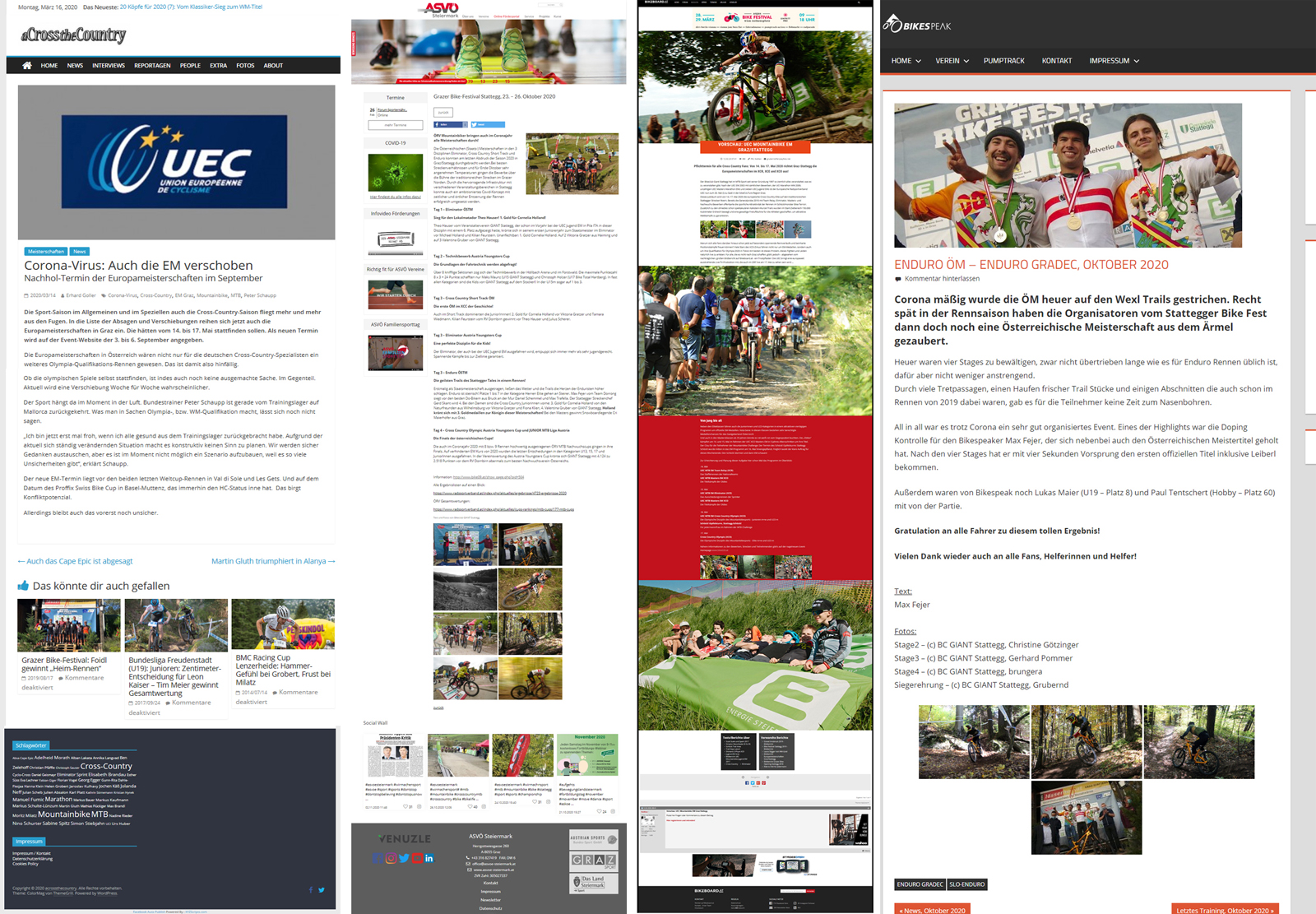Select REPORTAGEN in the acrossthecountry menu
This screenshot has width=1316, height=914.
tap(152, 66)
